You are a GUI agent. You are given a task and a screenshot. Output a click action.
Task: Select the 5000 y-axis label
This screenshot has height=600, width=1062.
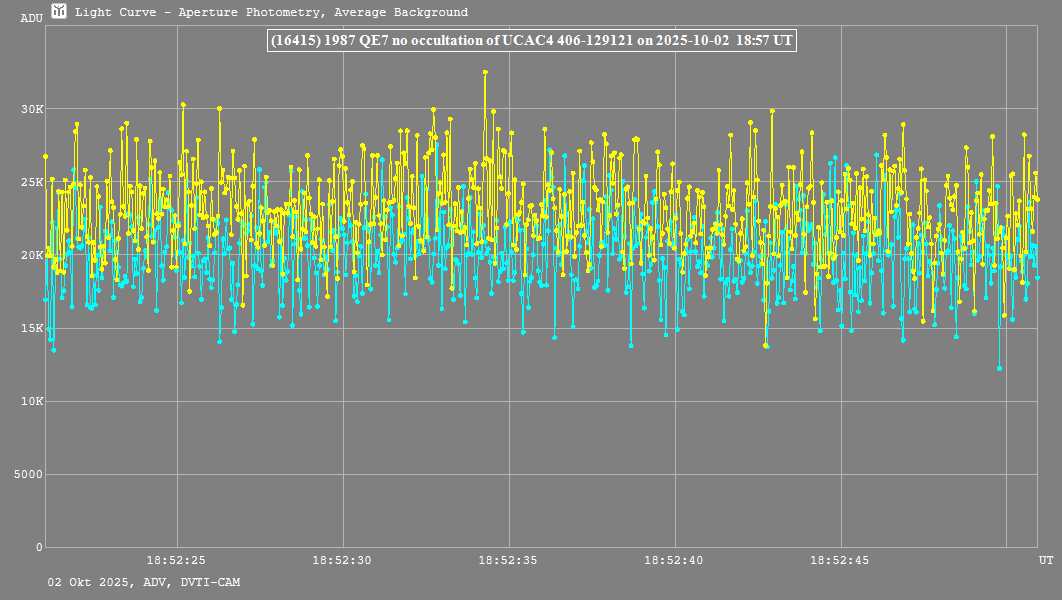point(30,474)
